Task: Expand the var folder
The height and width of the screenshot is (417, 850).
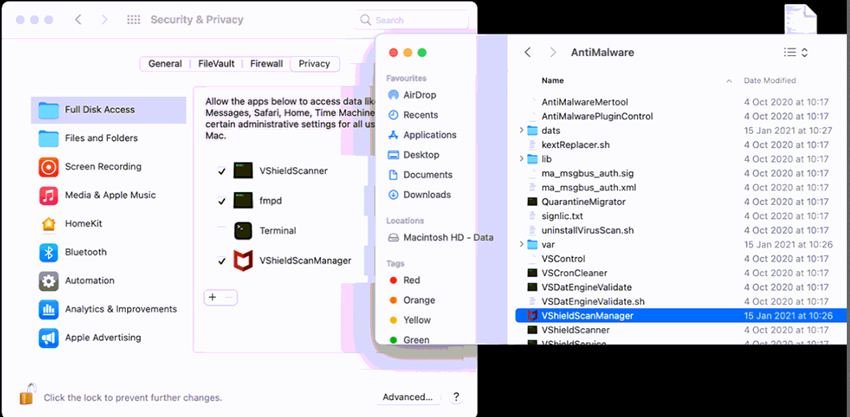Action: [x=521, y=245]
